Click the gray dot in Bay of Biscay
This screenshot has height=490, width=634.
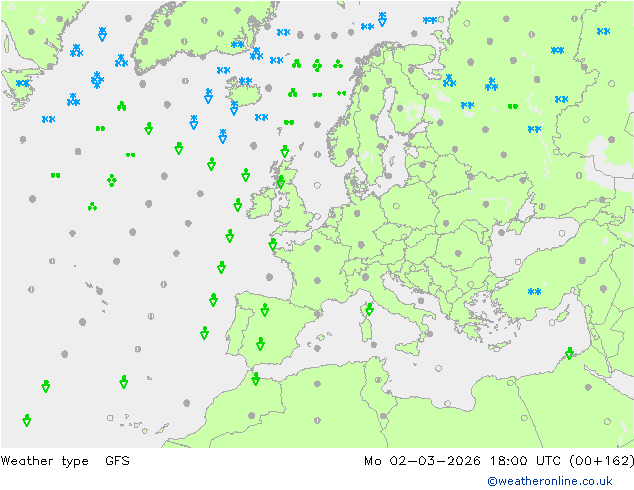pos(270,277)
